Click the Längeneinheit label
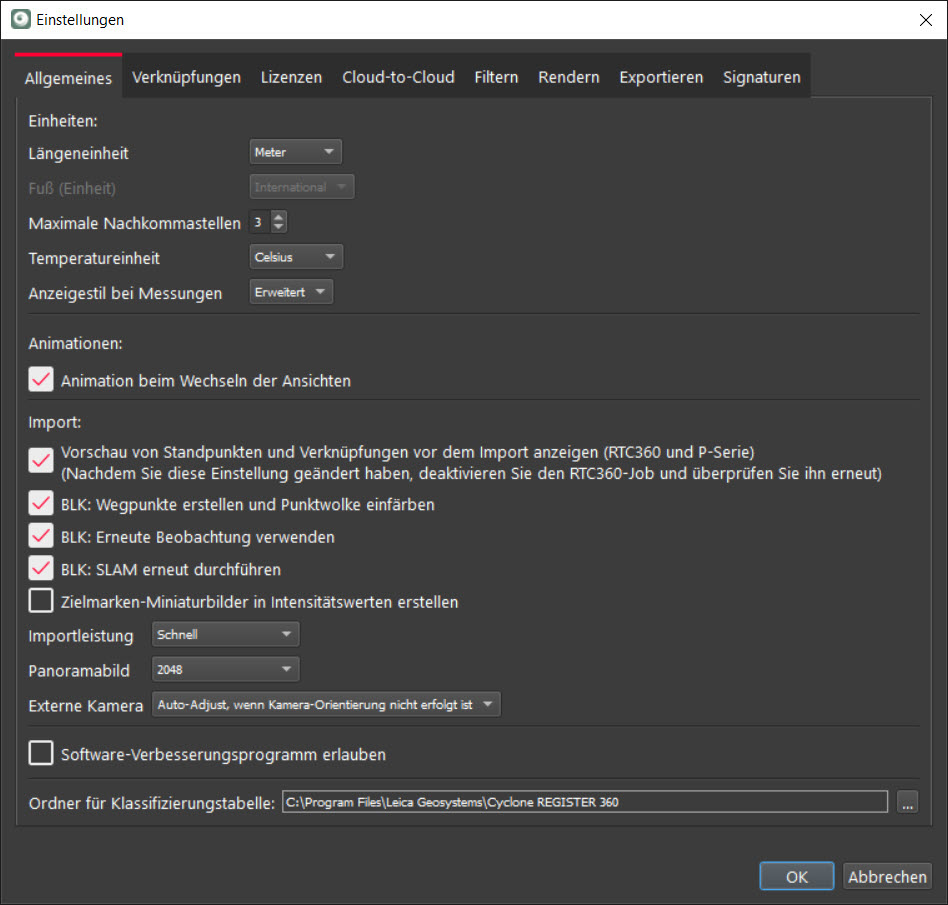Screen dimensions: 948x905 pos(79,154)
